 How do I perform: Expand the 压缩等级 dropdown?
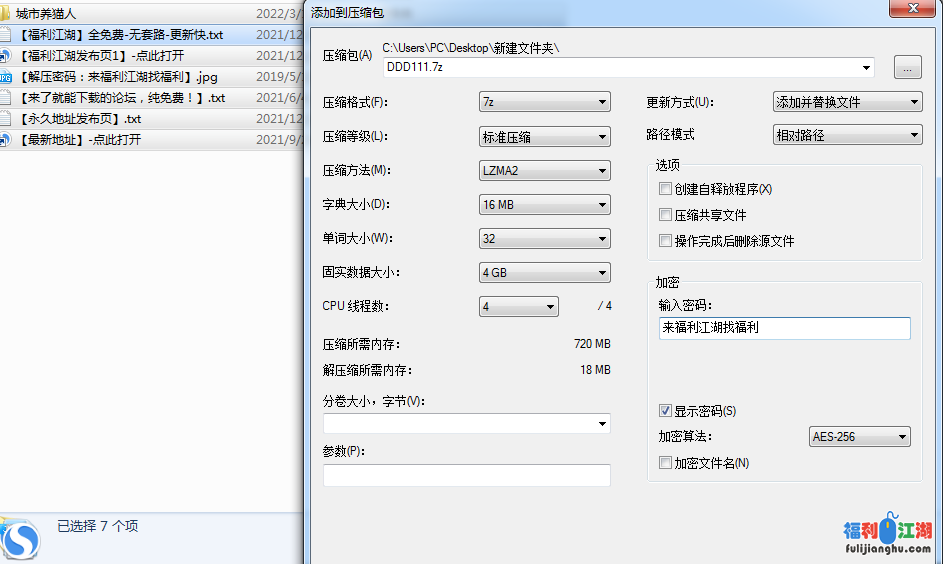point(545,137)
